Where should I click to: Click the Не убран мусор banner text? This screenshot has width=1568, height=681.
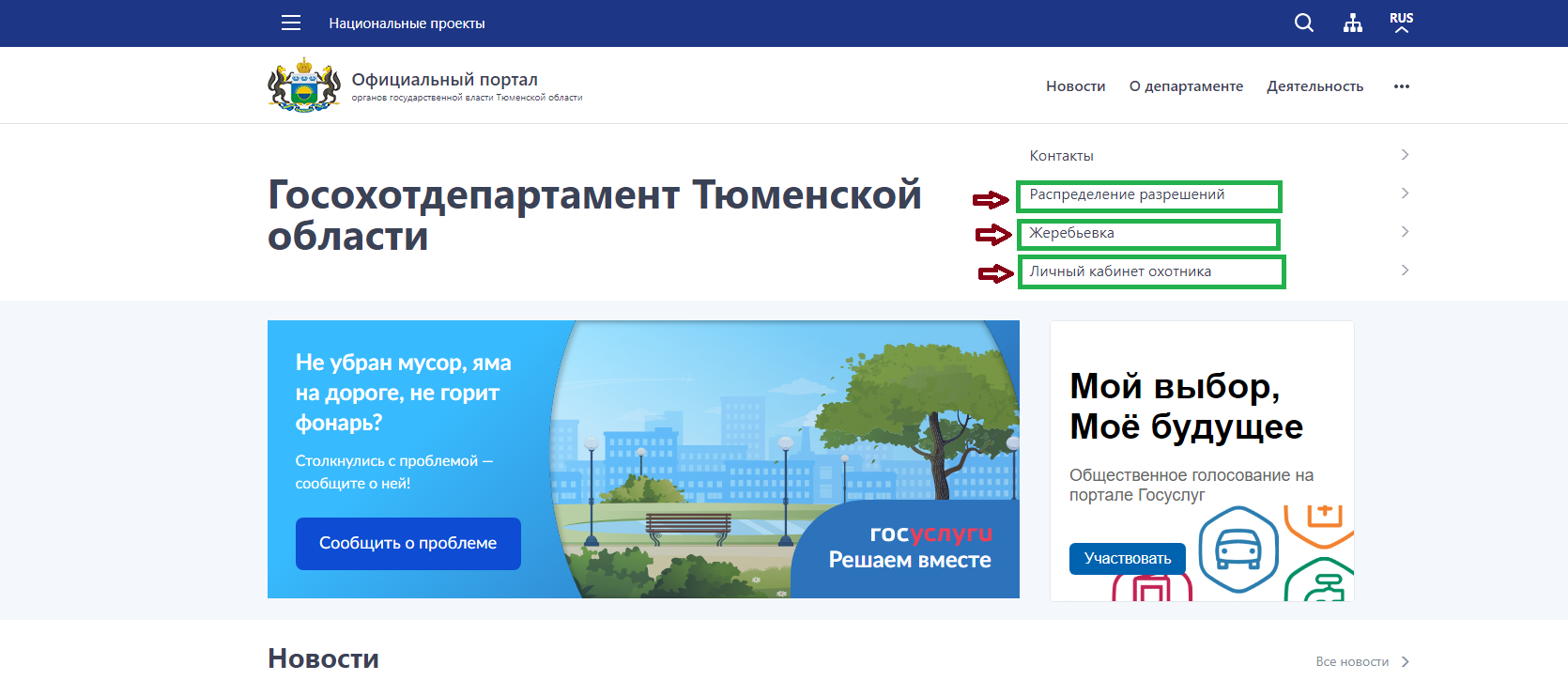(404, 393)
